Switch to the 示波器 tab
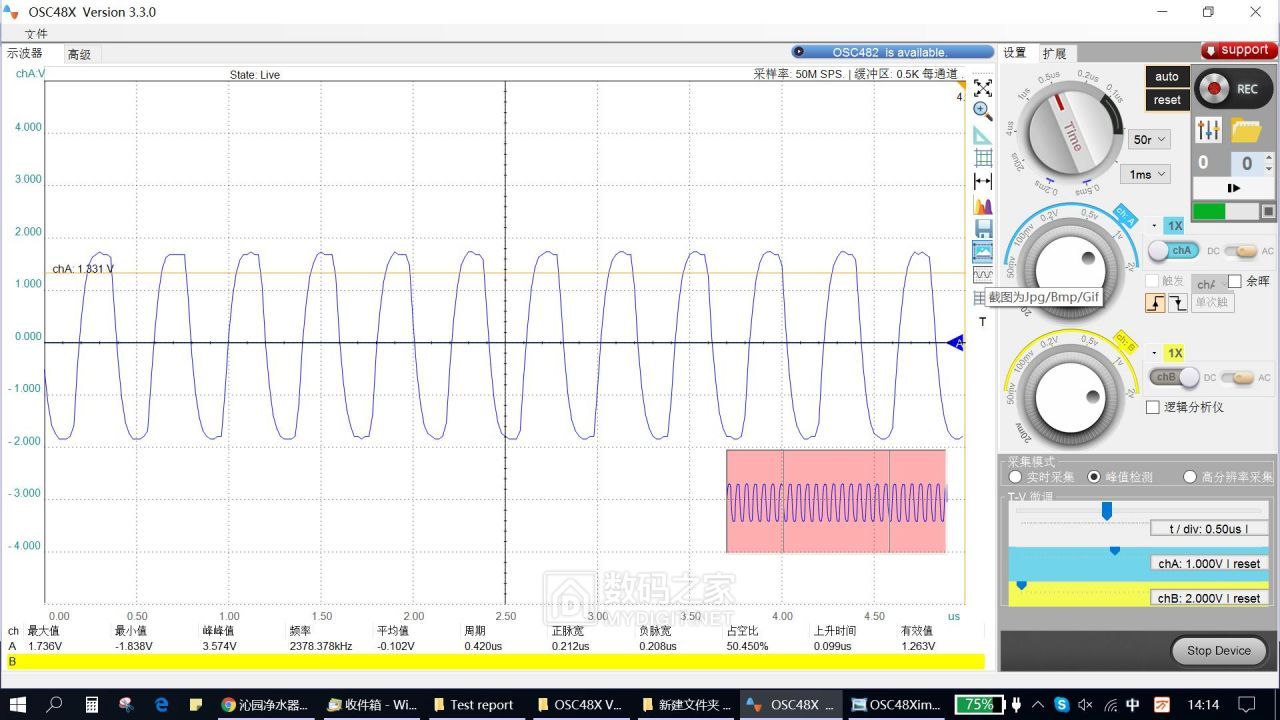Viewport: 1280px width, 720px height. (x=25, y=53)
